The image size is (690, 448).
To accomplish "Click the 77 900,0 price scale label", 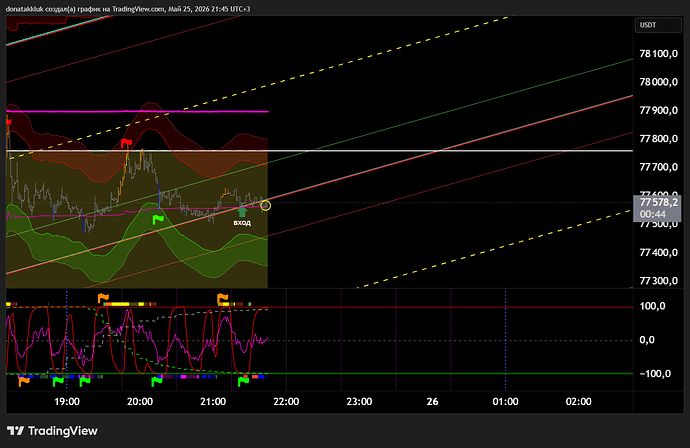I will coord(659,110).
